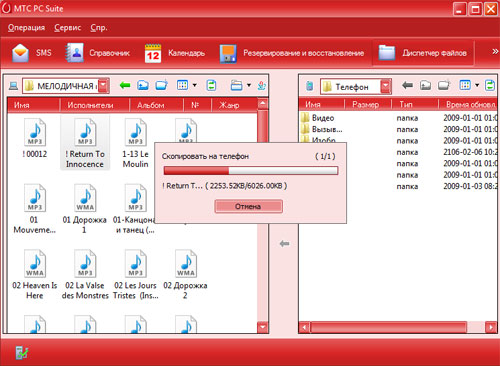Select the ! 00012 MP3 file

(35, 139)
